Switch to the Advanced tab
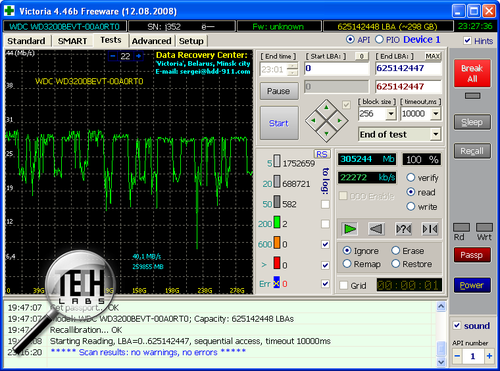The width and height of the screenshot is (500, 371). tap(151, 41)
